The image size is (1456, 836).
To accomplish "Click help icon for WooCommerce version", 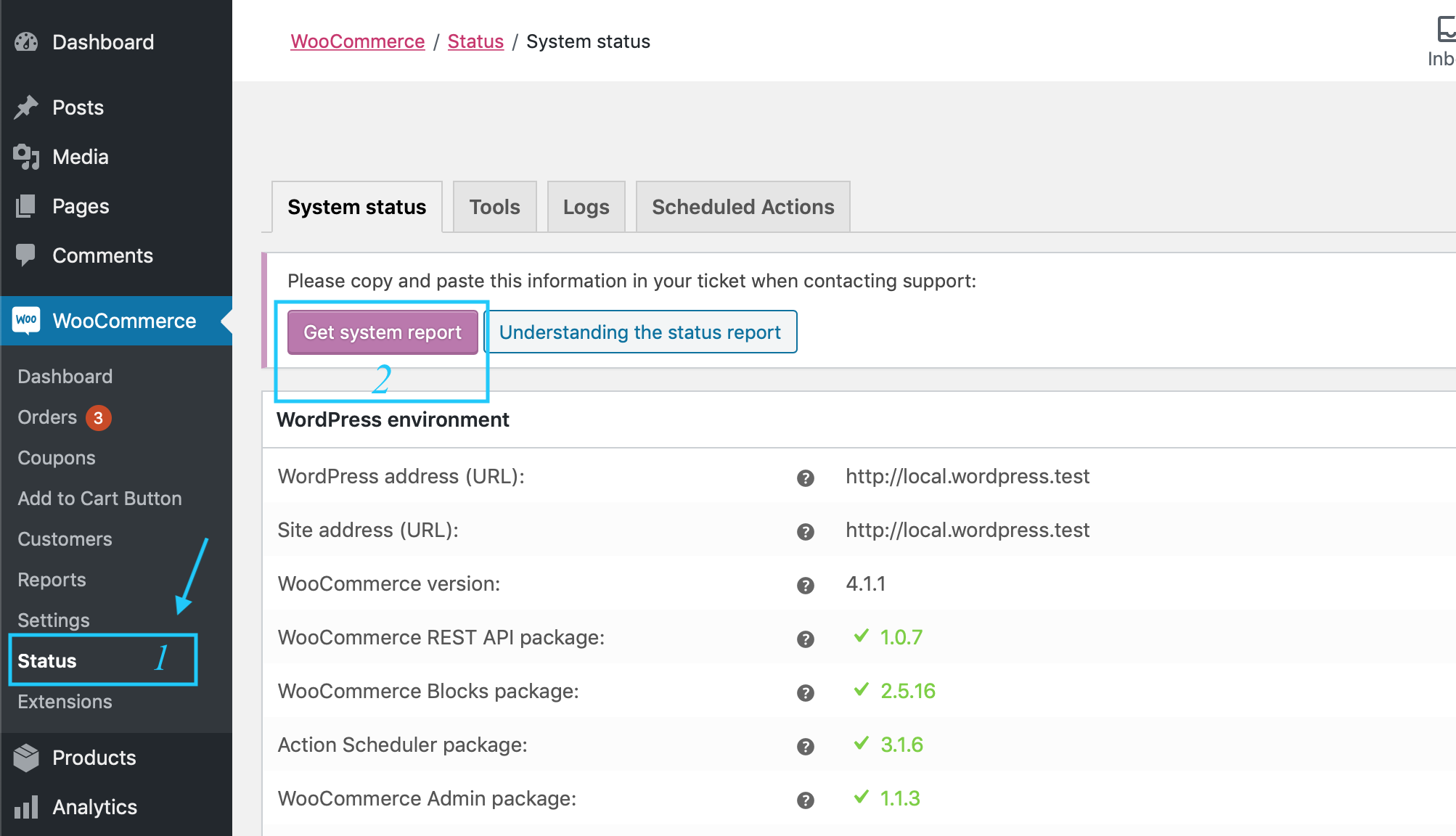I will (806, 585).
